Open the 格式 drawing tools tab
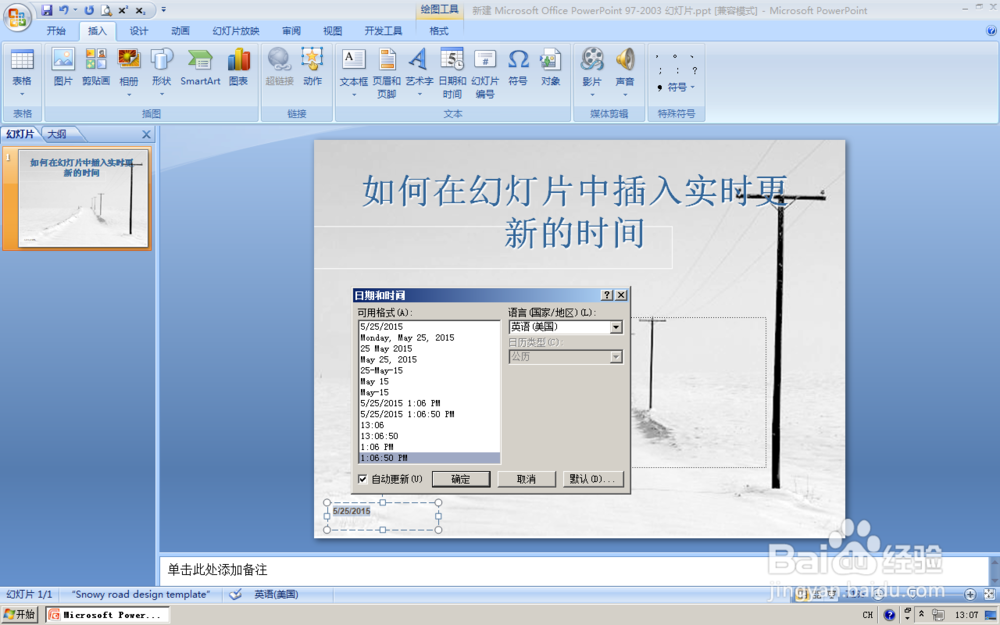1000x625 pixels. [x=439, y=31]
